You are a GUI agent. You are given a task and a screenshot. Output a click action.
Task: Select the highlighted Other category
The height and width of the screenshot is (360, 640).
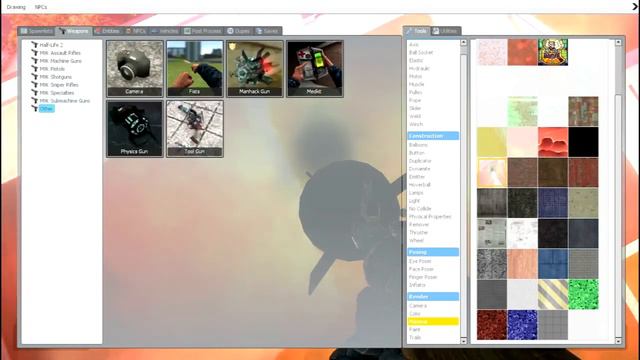point(46,109)
